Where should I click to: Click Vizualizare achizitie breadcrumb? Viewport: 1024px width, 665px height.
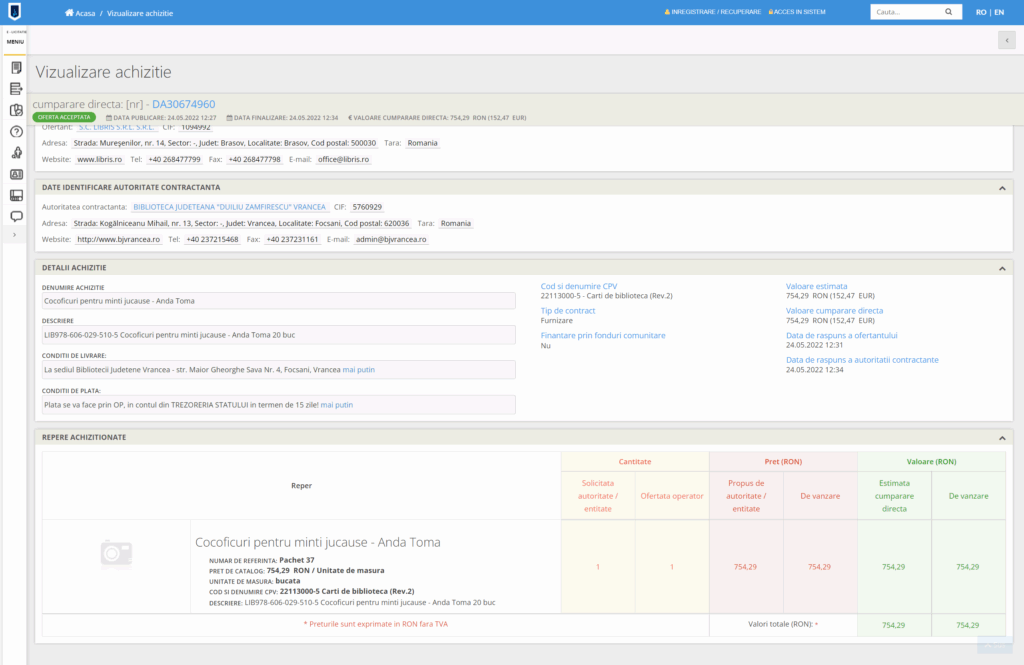pos(140,13)
